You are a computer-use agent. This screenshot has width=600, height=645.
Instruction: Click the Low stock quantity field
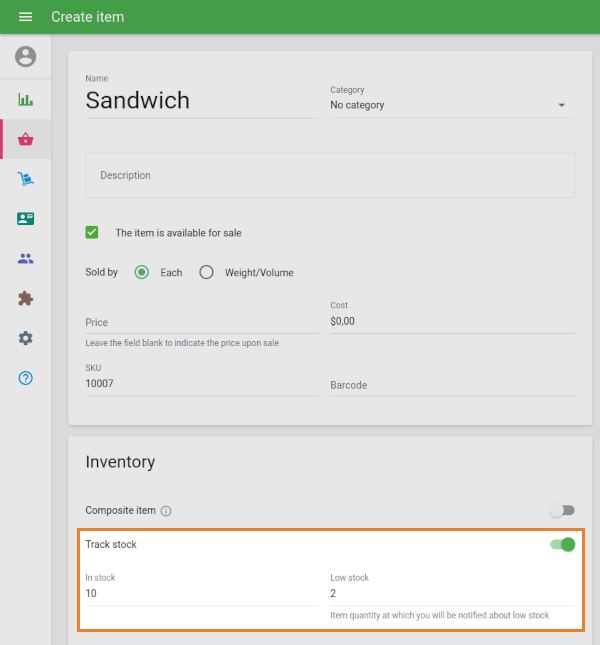452,593
